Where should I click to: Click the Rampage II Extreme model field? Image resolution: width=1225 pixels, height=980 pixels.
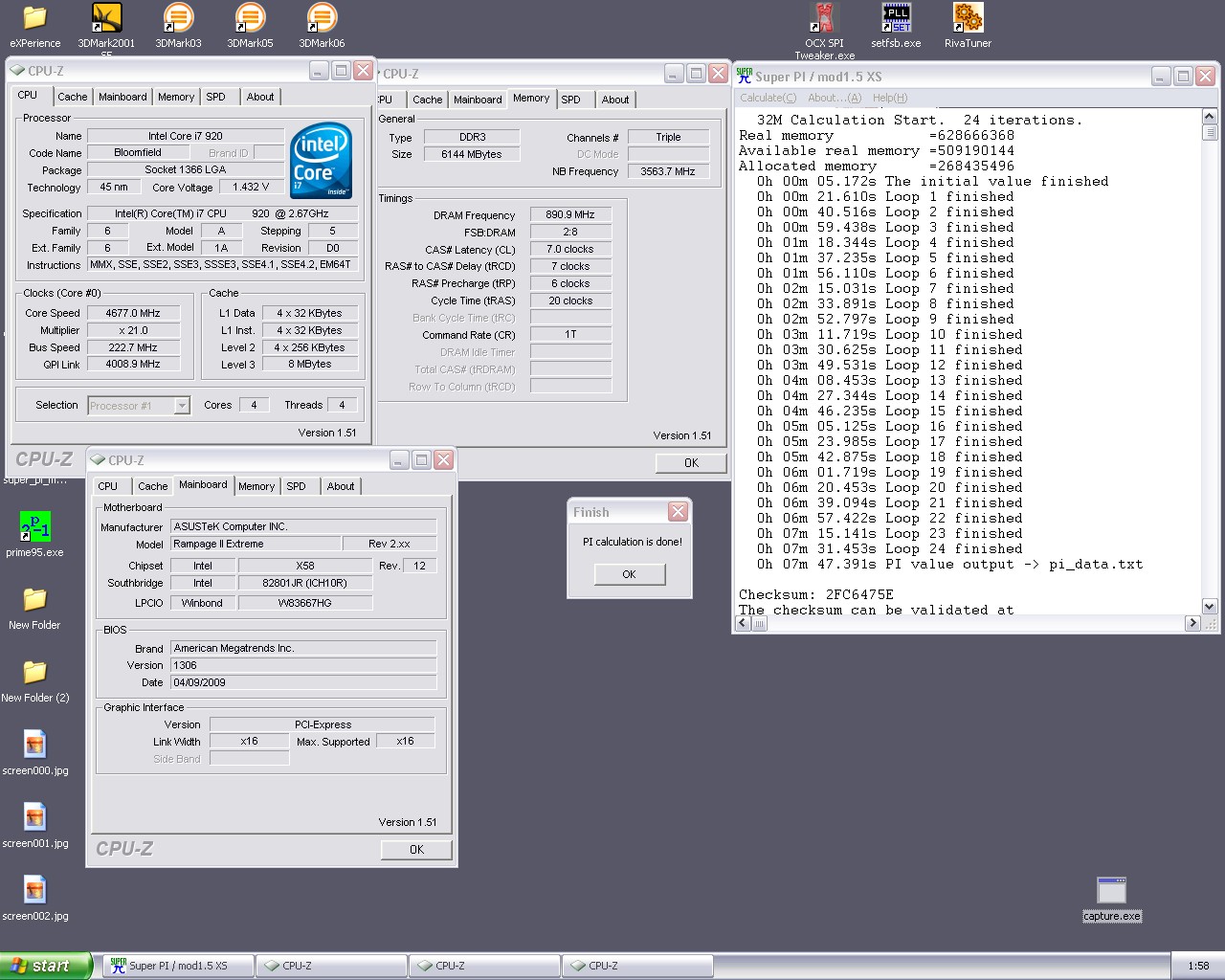(257, 544)
